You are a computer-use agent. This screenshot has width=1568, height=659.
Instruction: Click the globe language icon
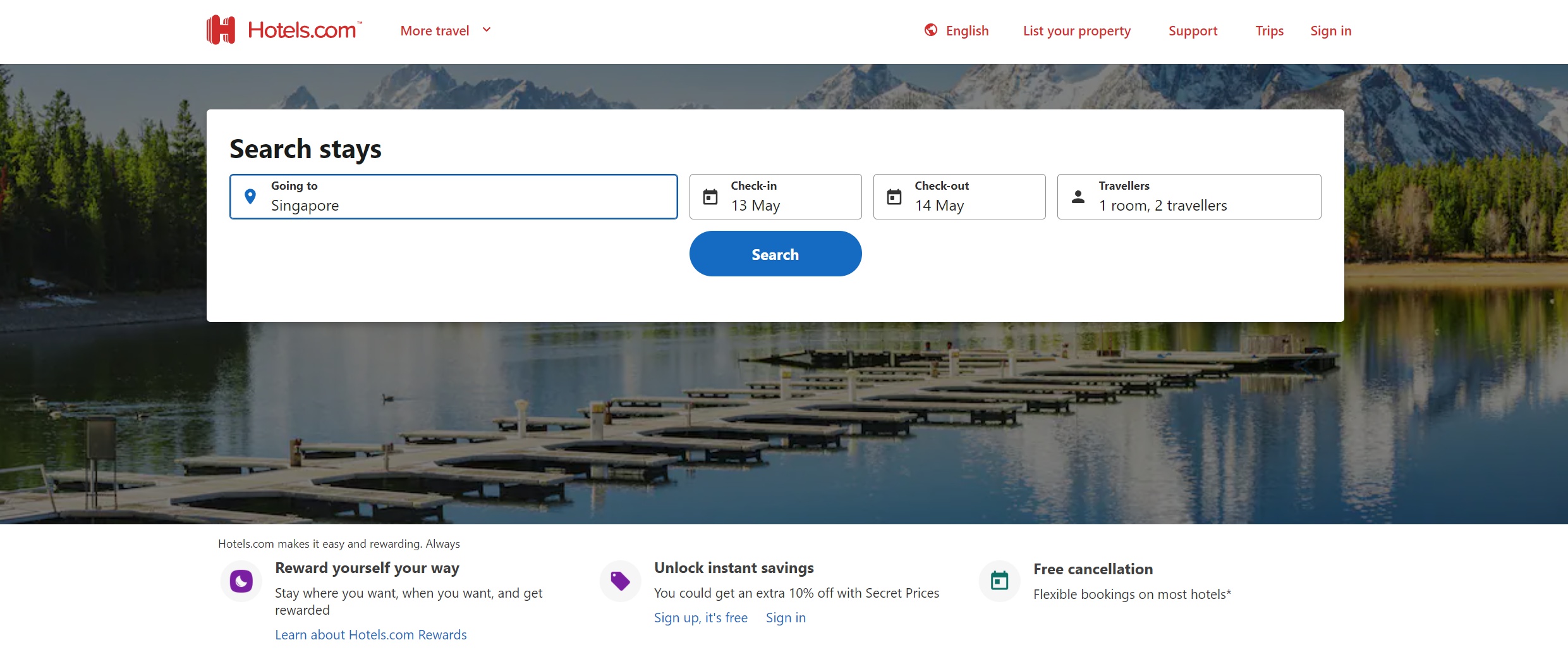coord(931,30)
